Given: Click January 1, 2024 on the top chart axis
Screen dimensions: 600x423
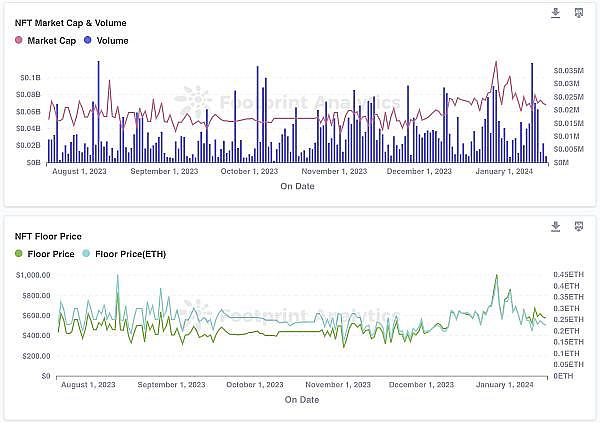Looking at the screenshot, I should [503, 171].
